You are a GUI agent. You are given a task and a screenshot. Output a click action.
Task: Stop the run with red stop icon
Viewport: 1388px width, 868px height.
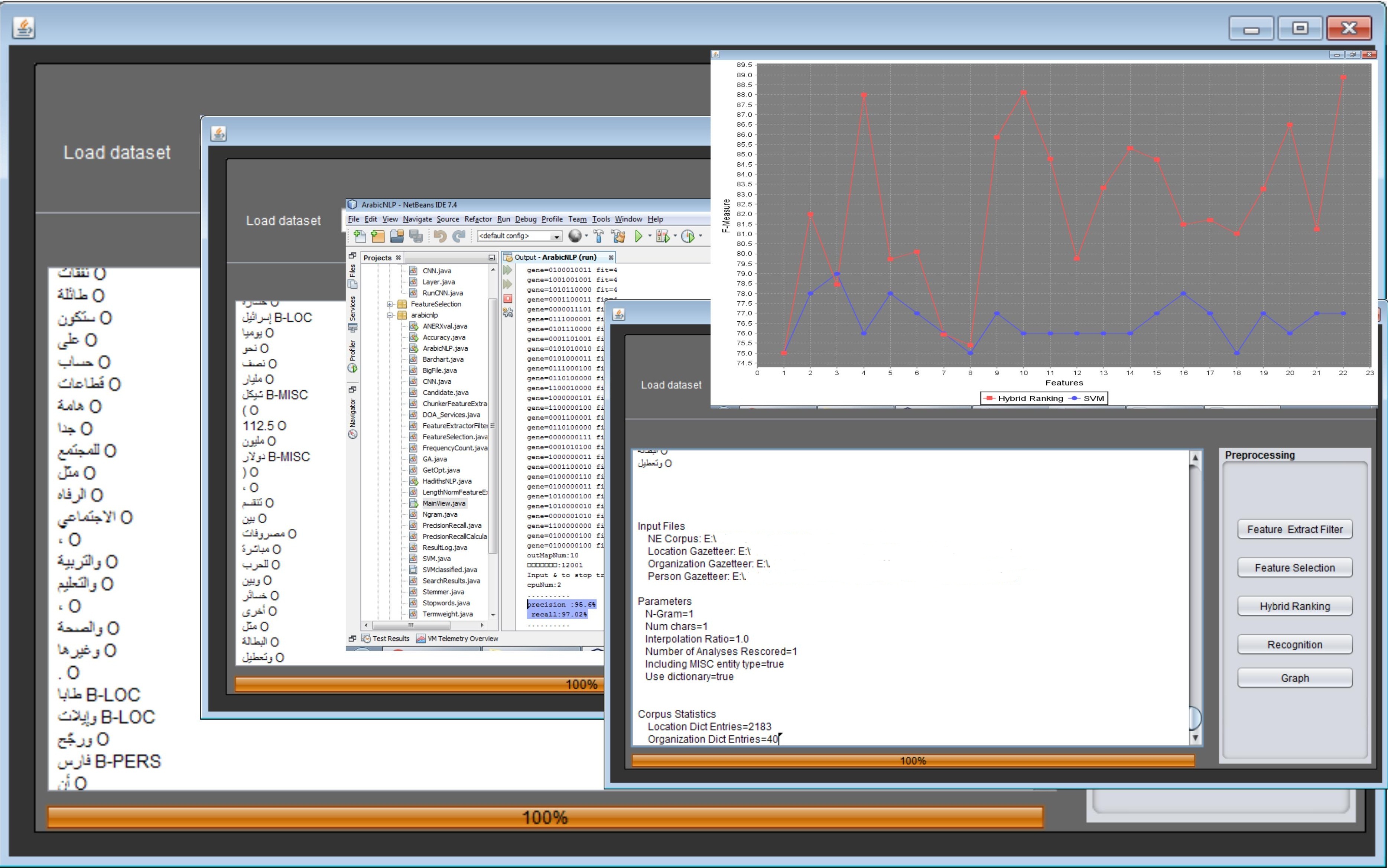pyautogui.click(x=507, y=299)
